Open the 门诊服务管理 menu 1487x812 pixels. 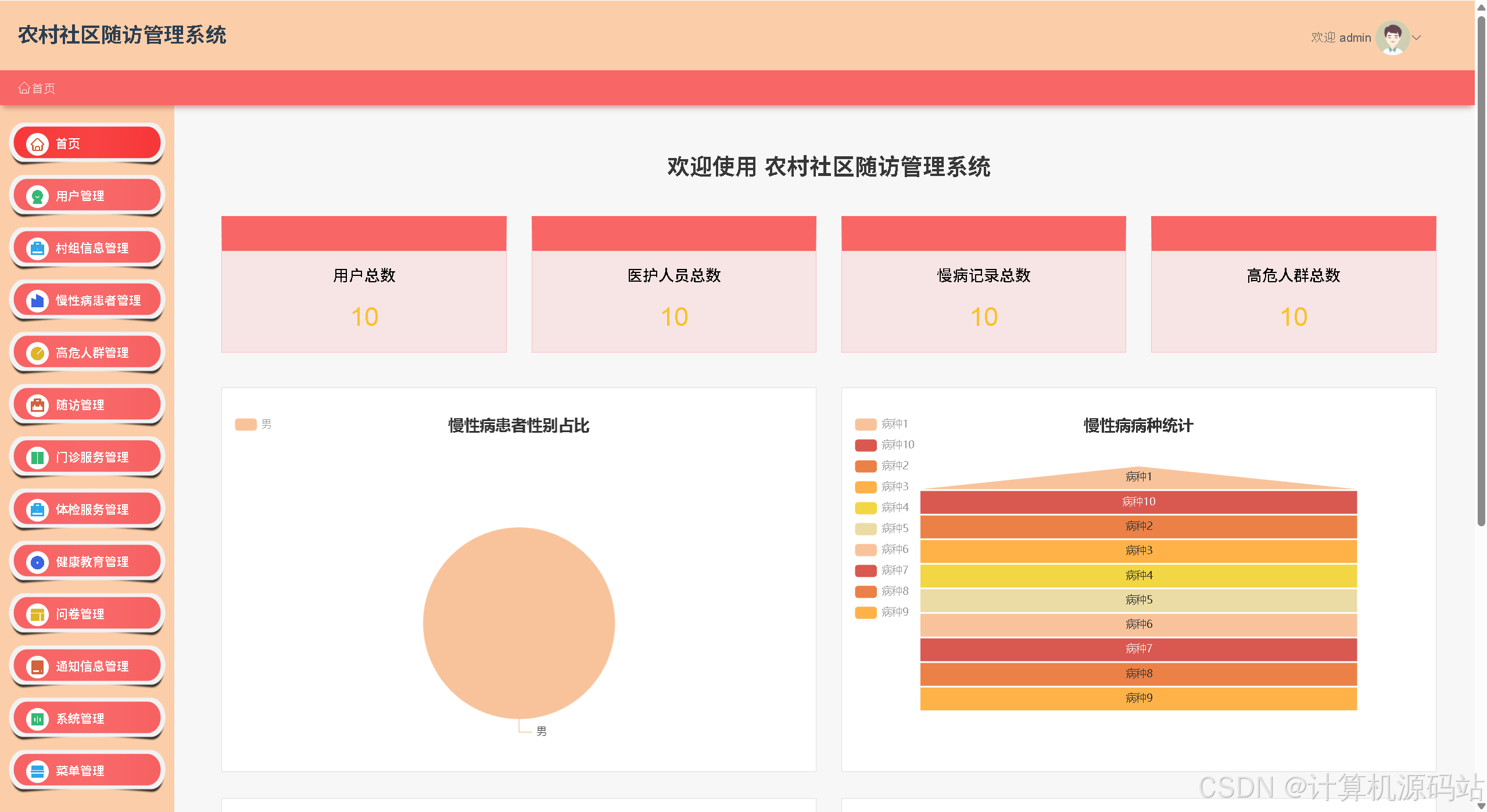point(87,458)
